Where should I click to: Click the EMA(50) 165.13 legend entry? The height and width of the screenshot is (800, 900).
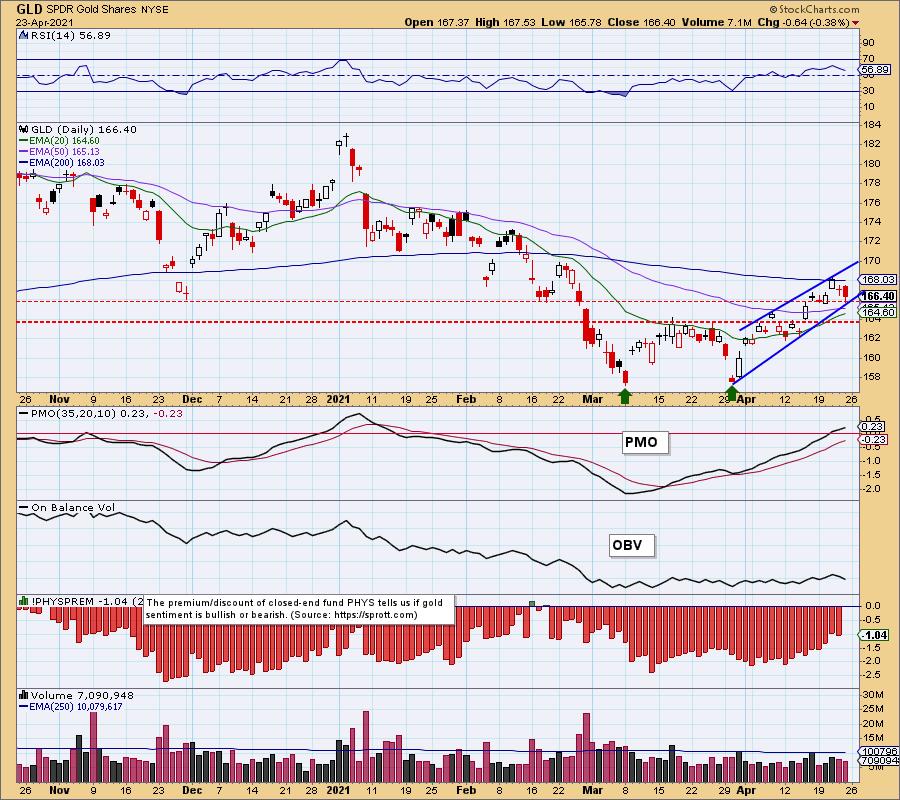click(x=59, y=152)
